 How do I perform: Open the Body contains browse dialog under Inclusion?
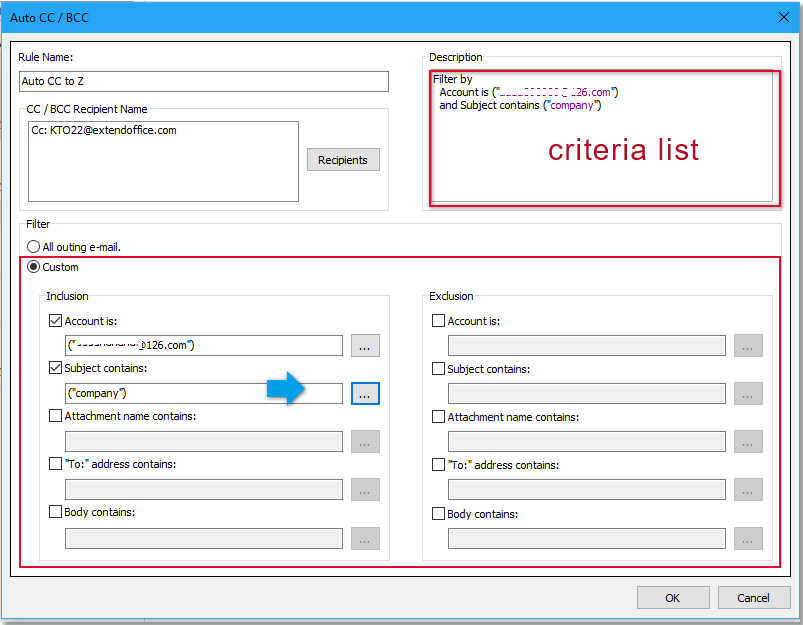click(365, 538)
